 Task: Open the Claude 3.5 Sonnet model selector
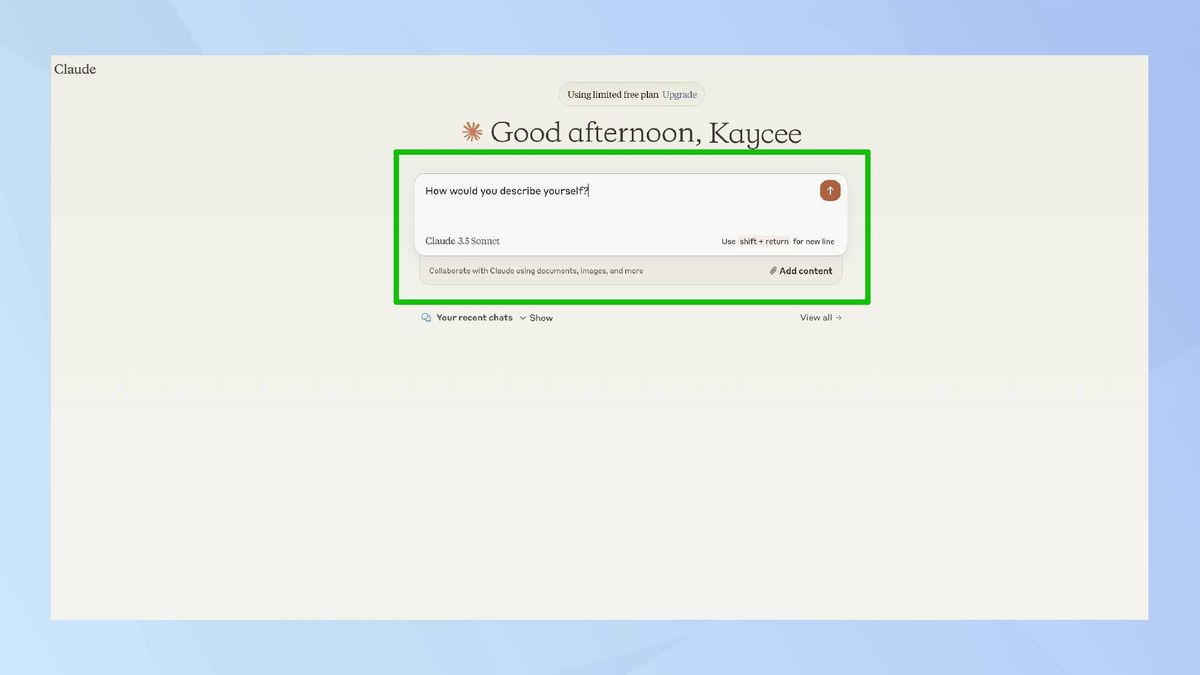tap(462, 241)
